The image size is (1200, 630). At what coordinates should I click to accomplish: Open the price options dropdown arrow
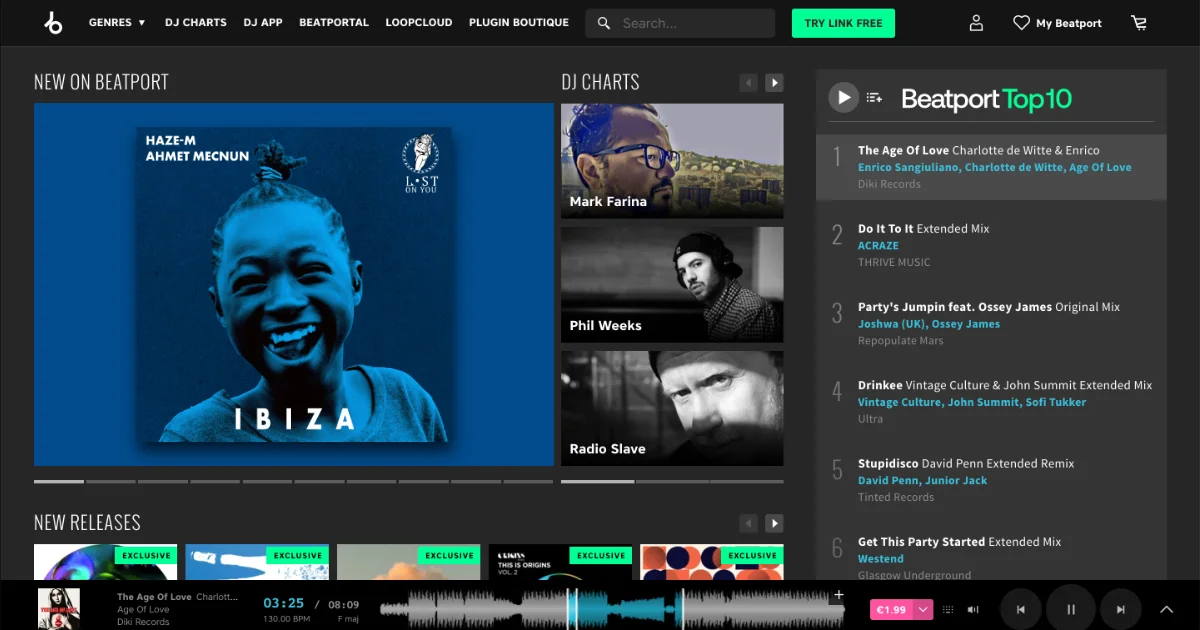pos(923,609)
